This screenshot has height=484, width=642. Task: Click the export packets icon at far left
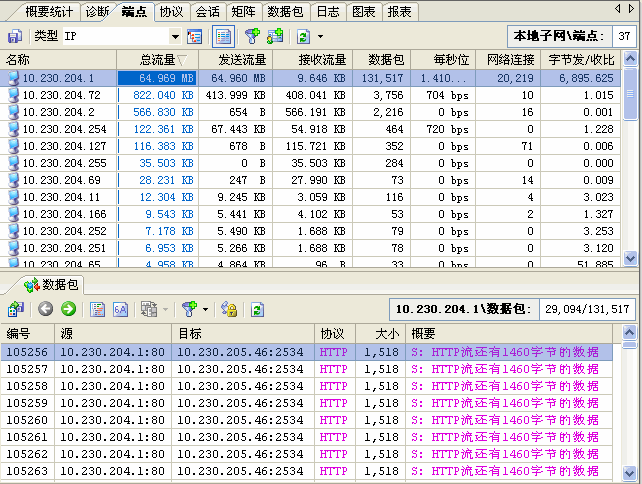pos(16,309)
